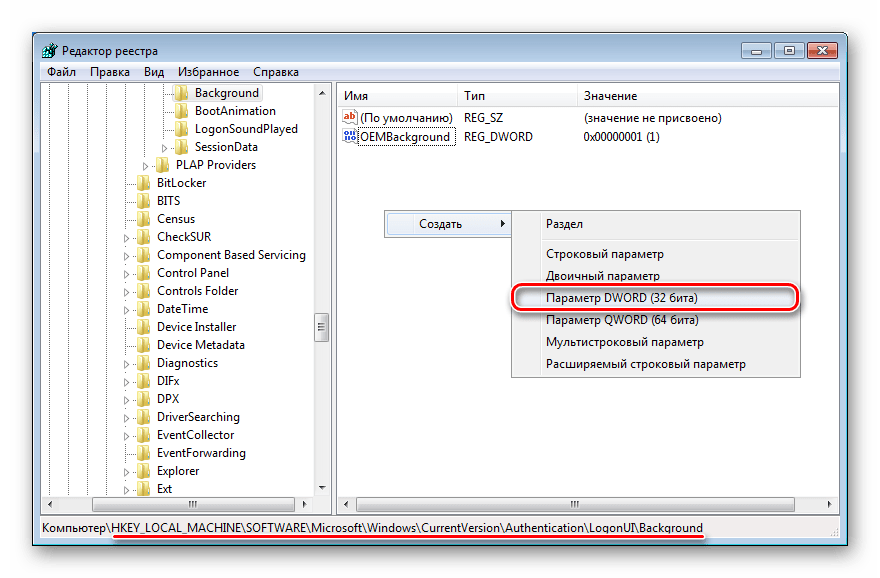Pick Двоичный параметр from submenu
880x578 pixels.
point(655,276)
